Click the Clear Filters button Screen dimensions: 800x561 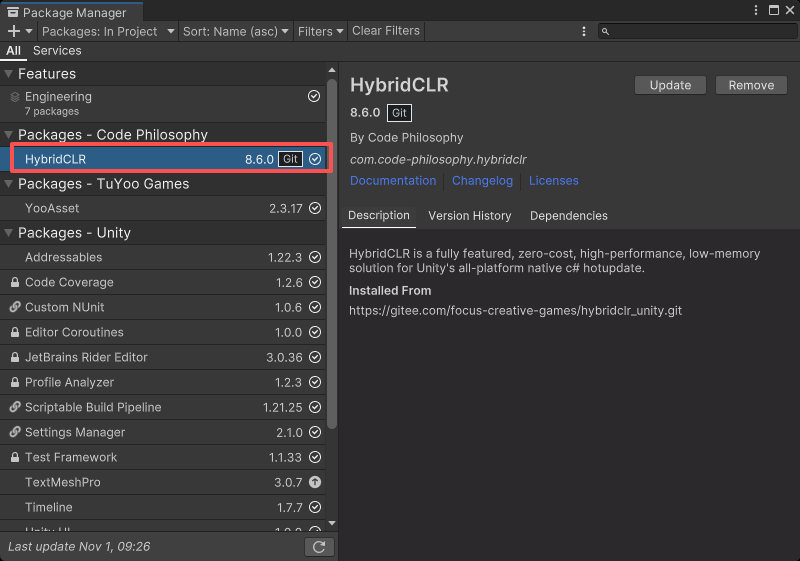click(386, 31)
